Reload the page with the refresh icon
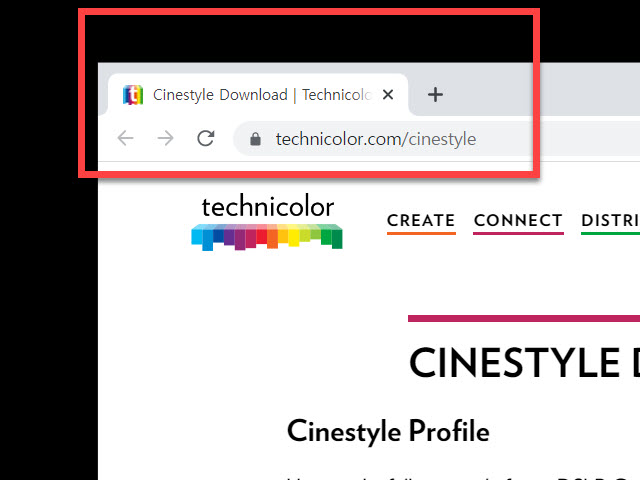 point(206,138)
